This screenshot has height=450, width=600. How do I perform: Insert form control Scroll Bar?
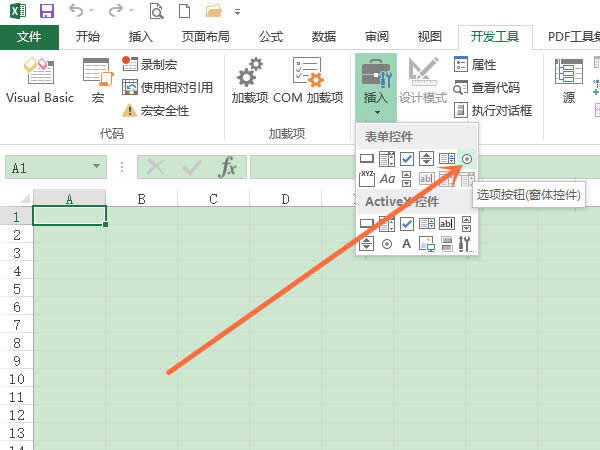406,179
